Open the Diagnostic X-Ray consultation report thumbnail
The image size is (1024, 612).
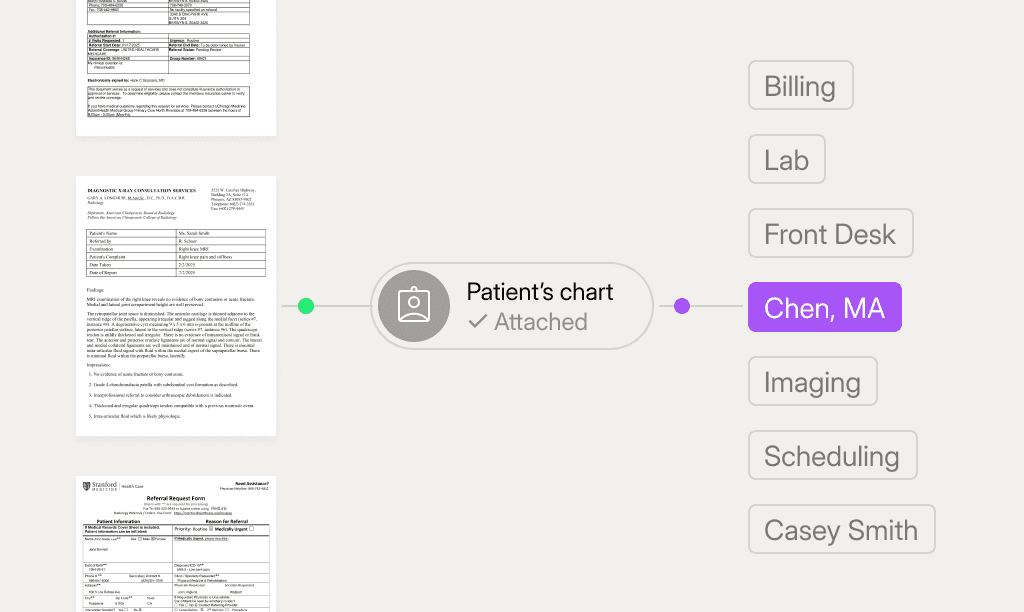(176, 306)
